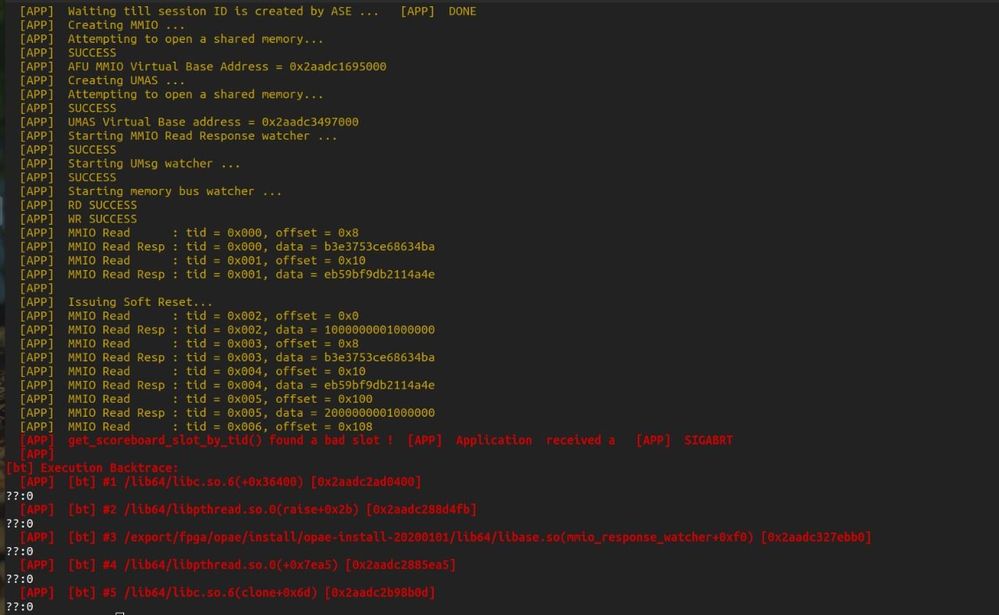Click the UMAS Virtual Base address value
The width and height of the screenshot is (999, 615).
(x=310, y=122)
